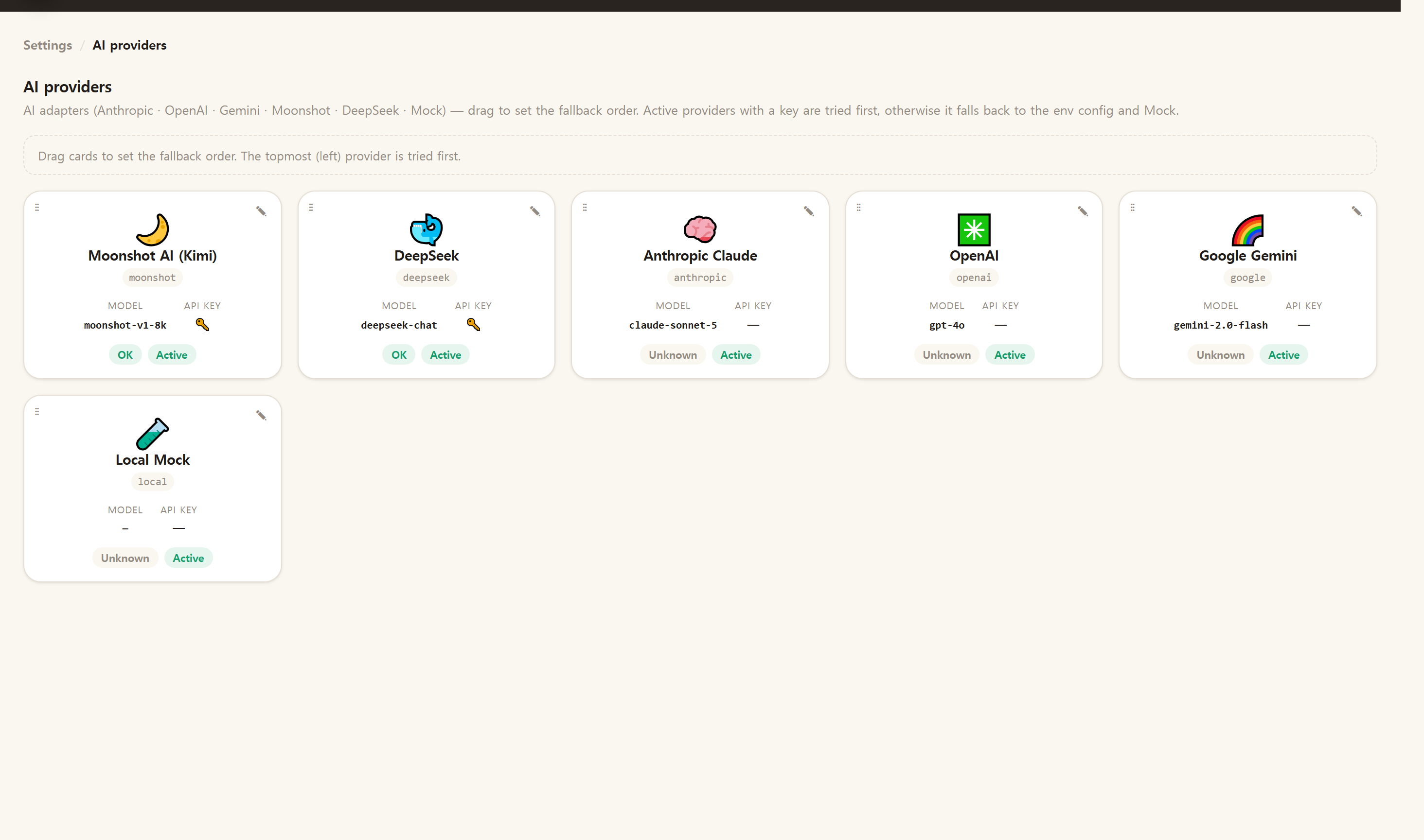Click the Moonshot crescent moon logo

tap(152, 229)
